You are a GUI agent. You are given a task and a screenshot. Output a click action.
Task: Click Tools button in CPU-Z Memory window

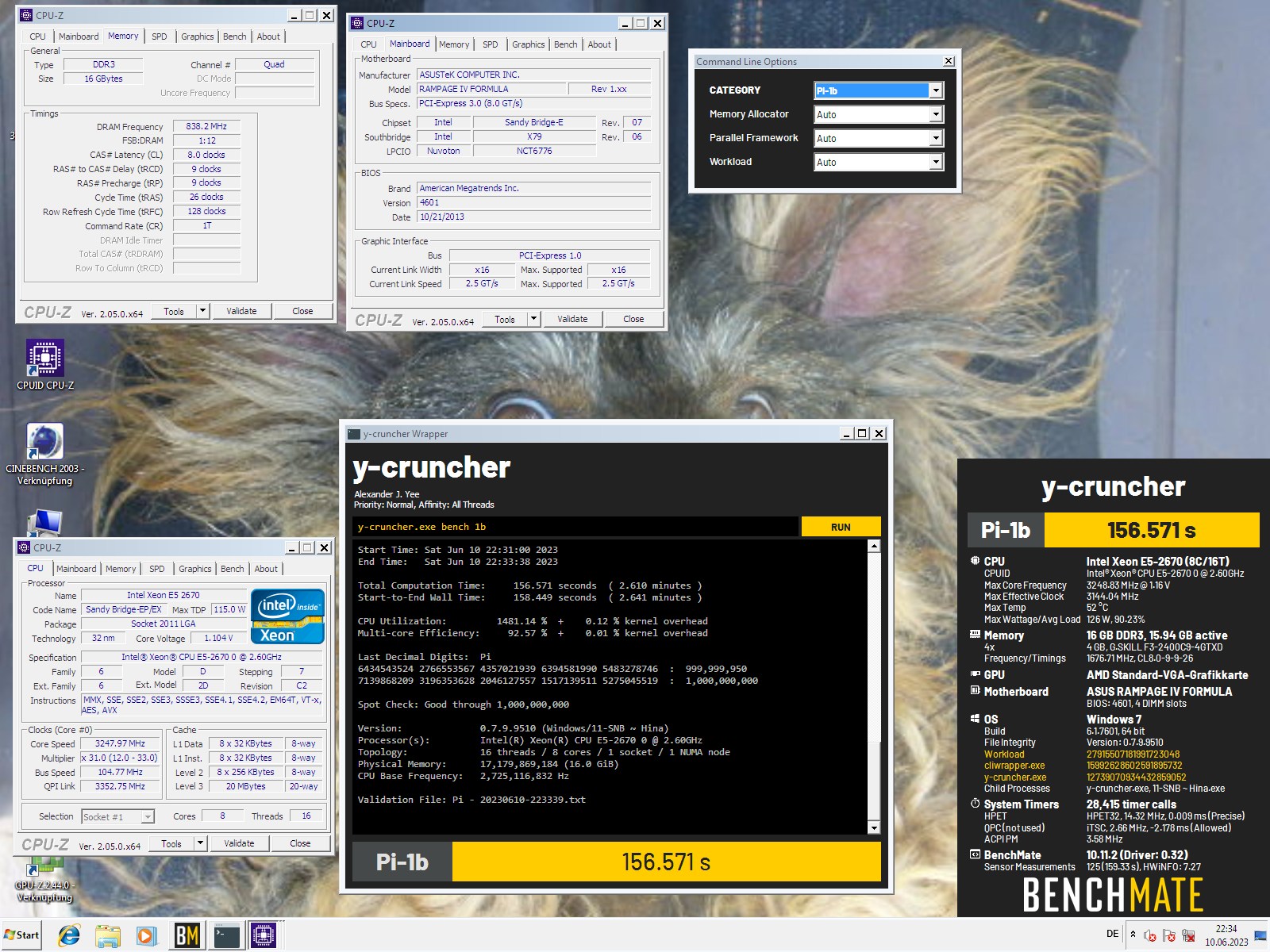174,311
